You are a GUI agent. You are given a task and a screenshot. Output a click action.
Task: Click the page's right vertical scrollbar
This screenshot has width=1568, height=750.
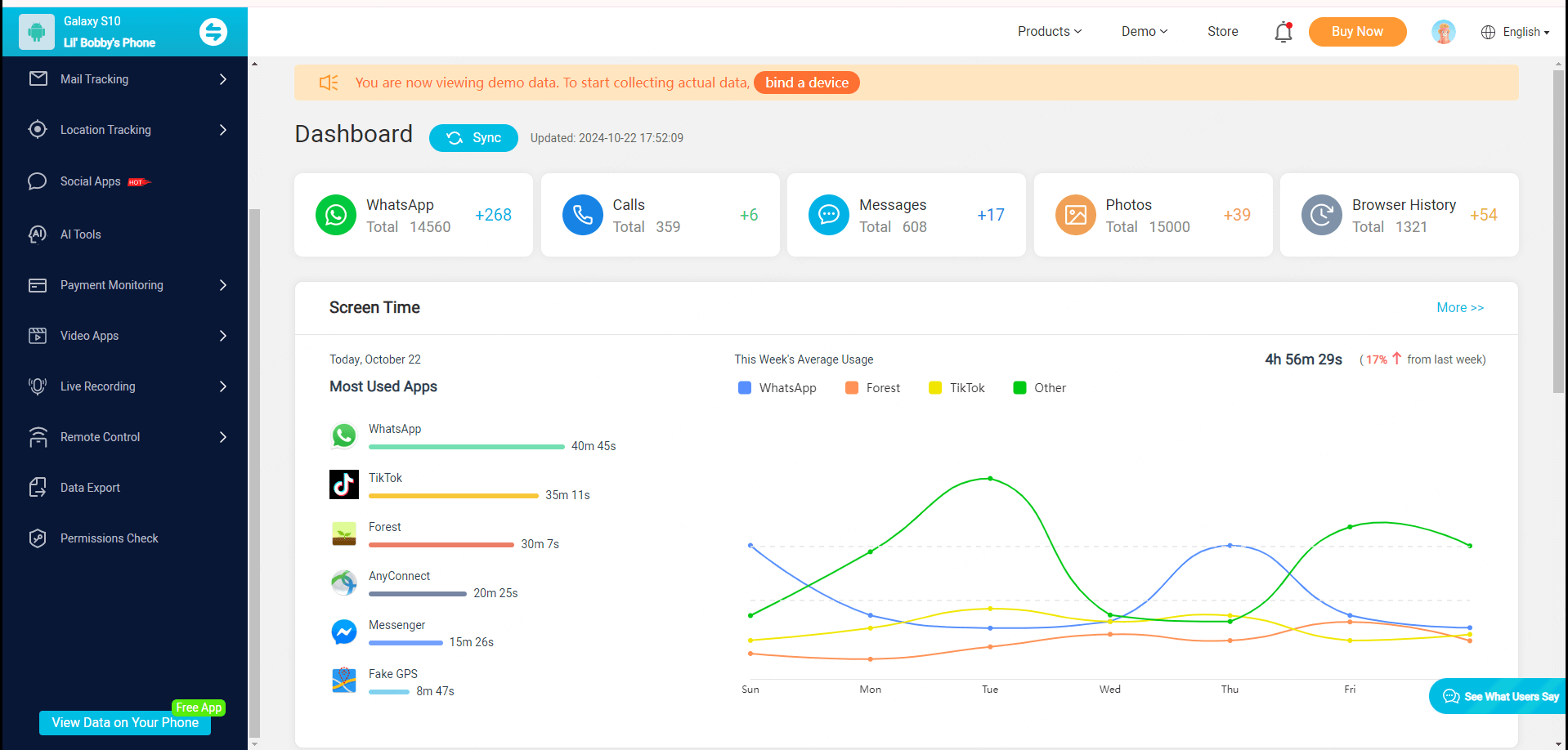[1558, 232]
